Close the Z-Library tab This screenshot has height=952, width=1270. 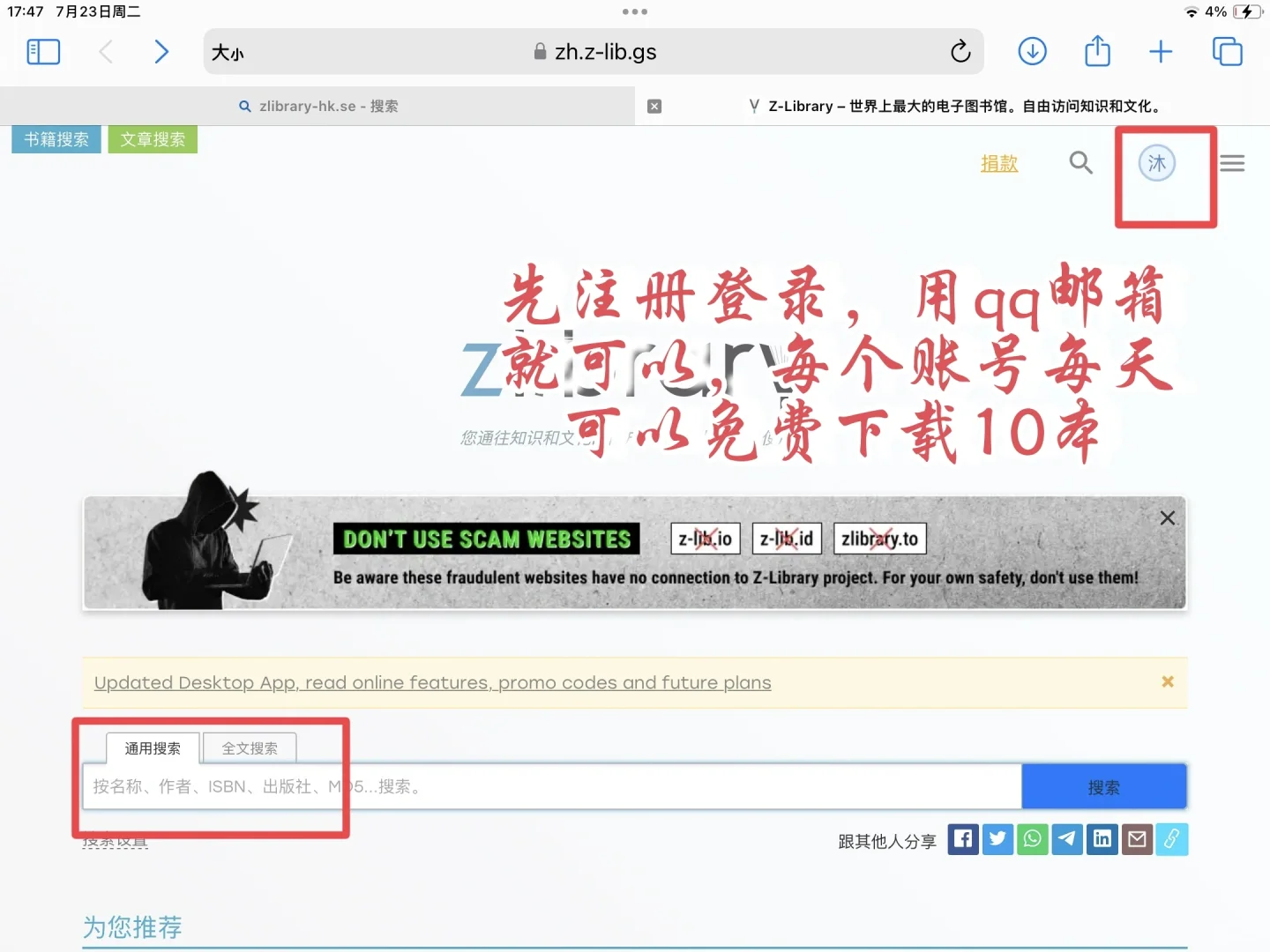pos(654,107)
